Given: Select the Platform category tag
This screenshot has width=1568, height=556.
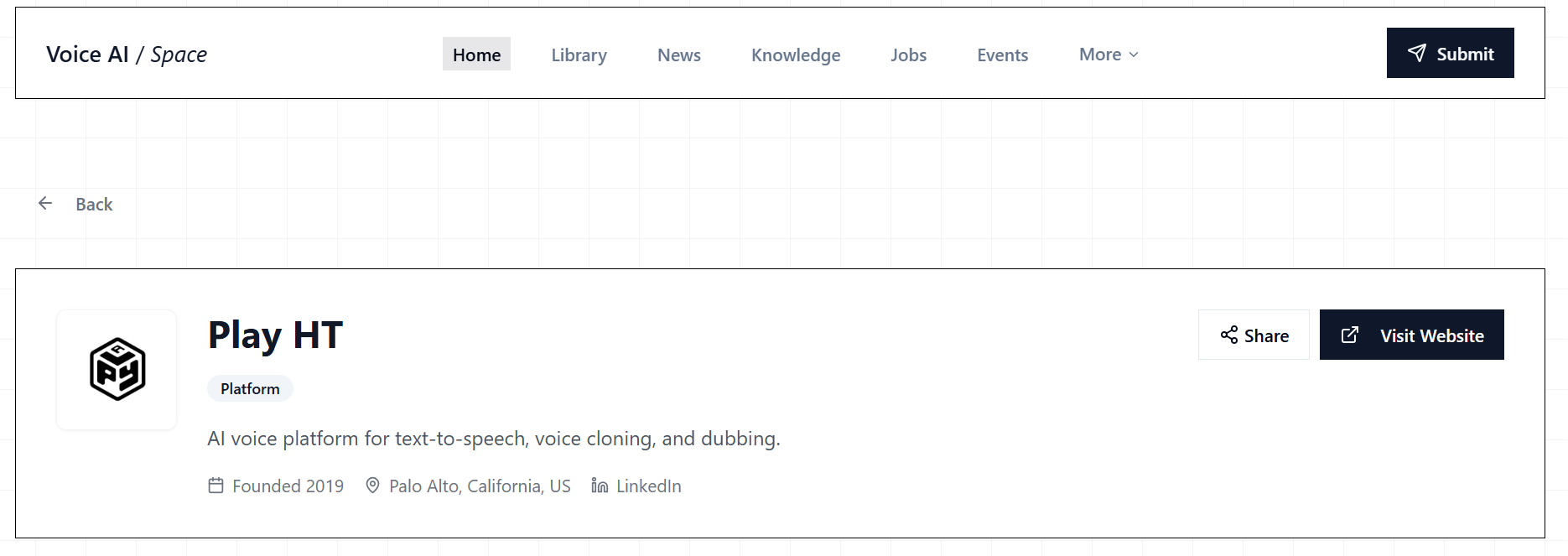Looking at the screenshot, I should [x=250, y=388].
